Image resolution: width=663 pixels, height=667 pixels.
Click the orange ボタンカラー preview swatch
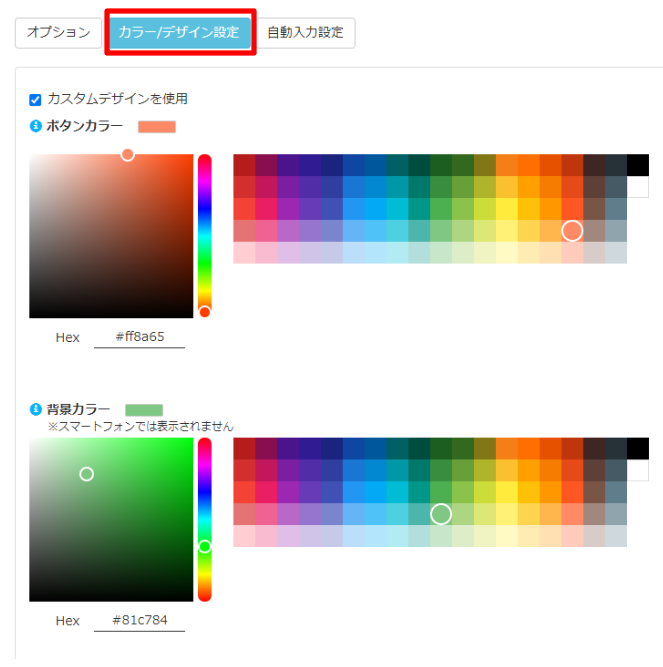coord(157,127)
